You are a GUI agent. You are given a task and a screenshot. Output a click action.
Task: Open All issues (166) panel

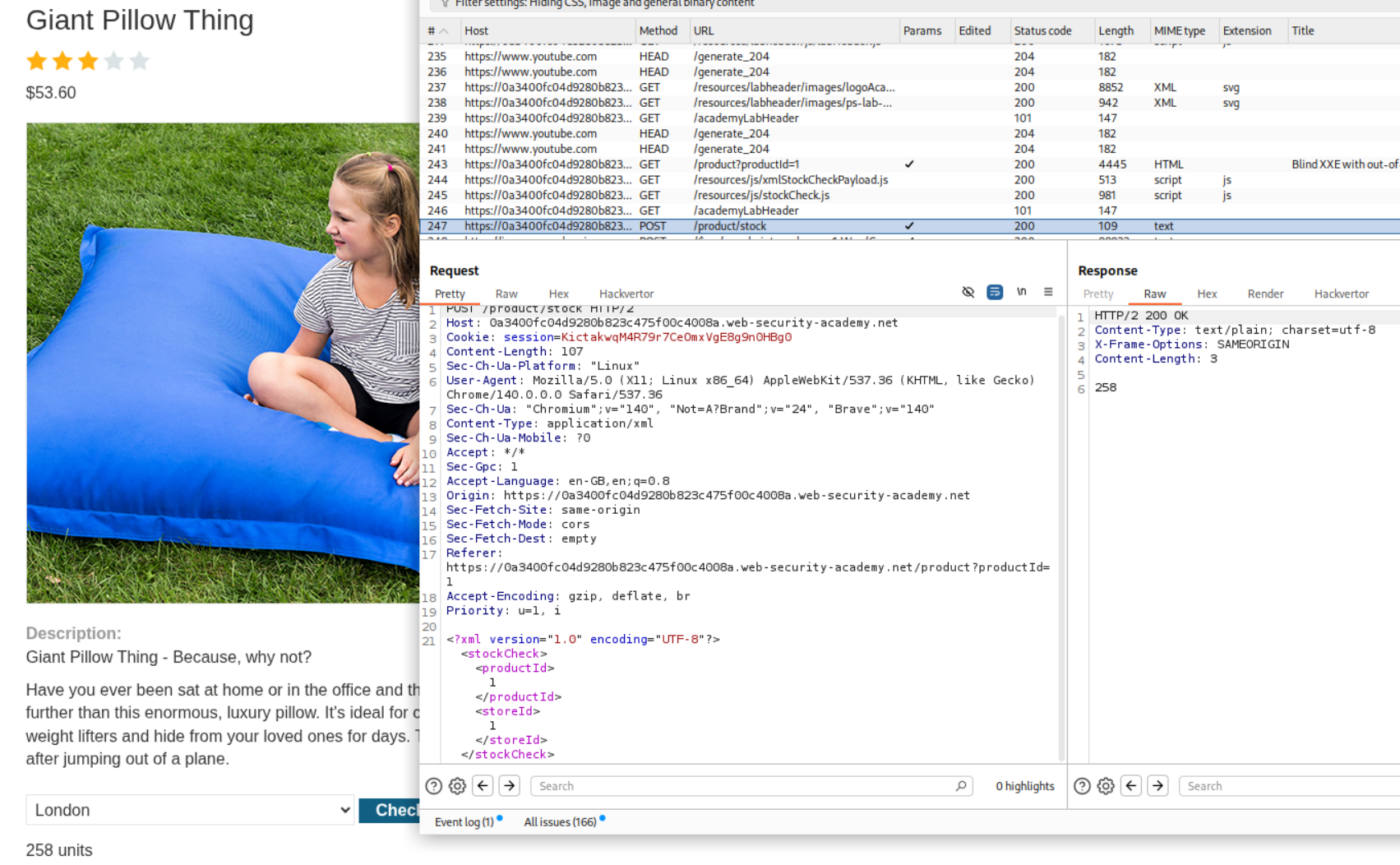point(560,822)
